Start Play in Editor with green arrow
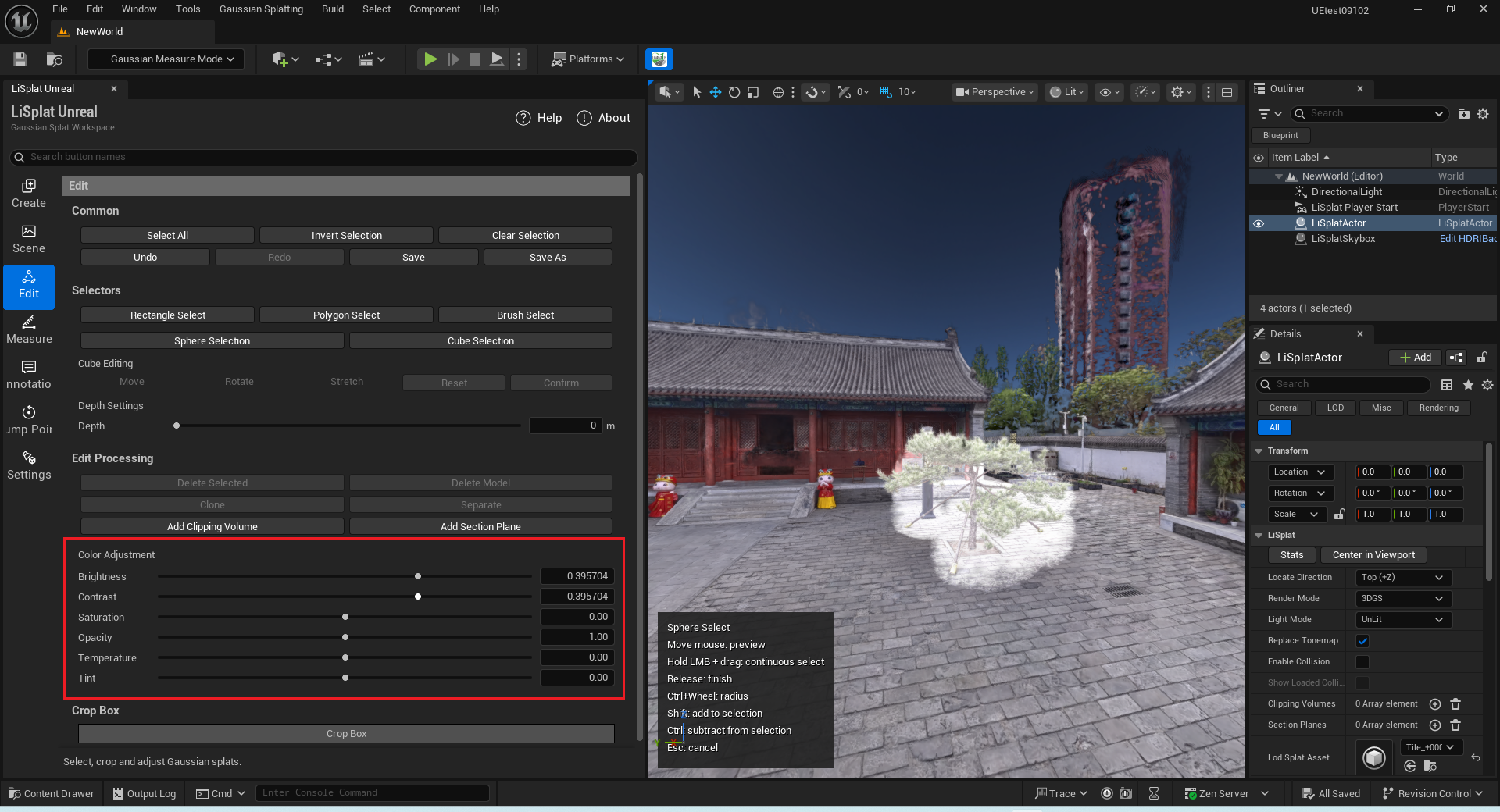 tap(430, 59)
